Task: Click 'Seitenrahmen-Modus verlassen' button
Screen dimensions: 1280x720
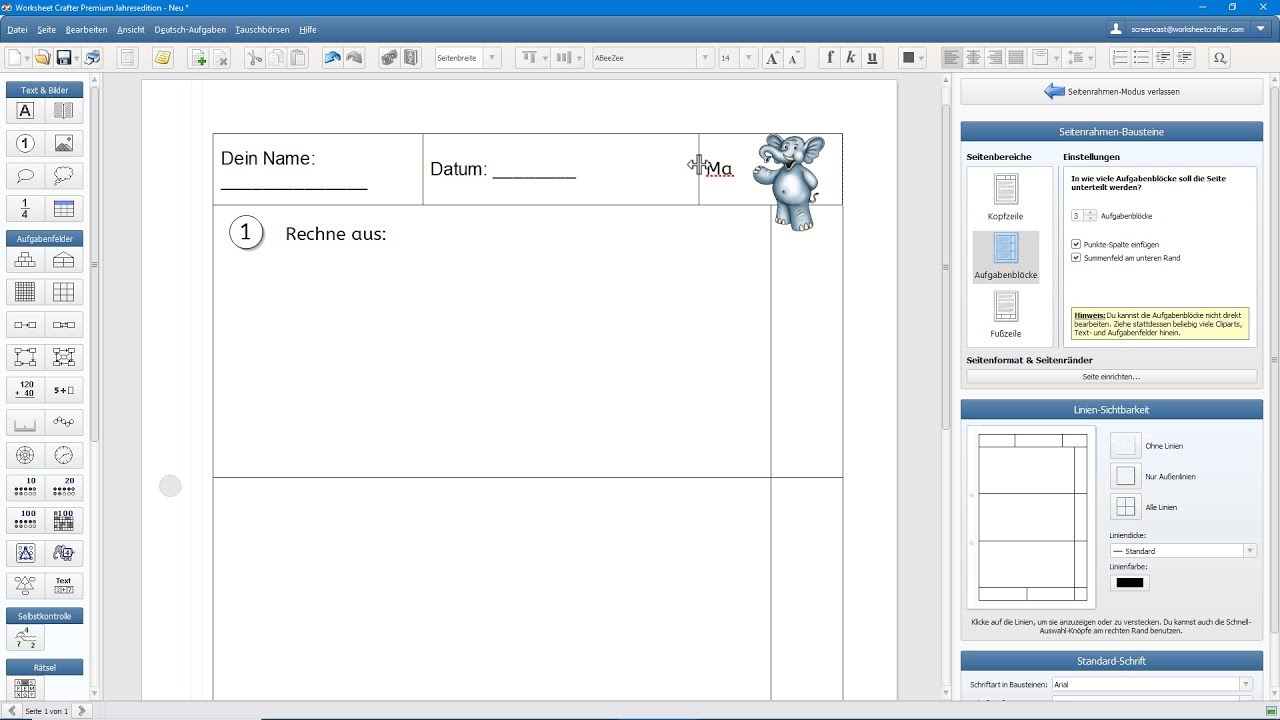Action: pyautogui.click(x=1112, y=91)
